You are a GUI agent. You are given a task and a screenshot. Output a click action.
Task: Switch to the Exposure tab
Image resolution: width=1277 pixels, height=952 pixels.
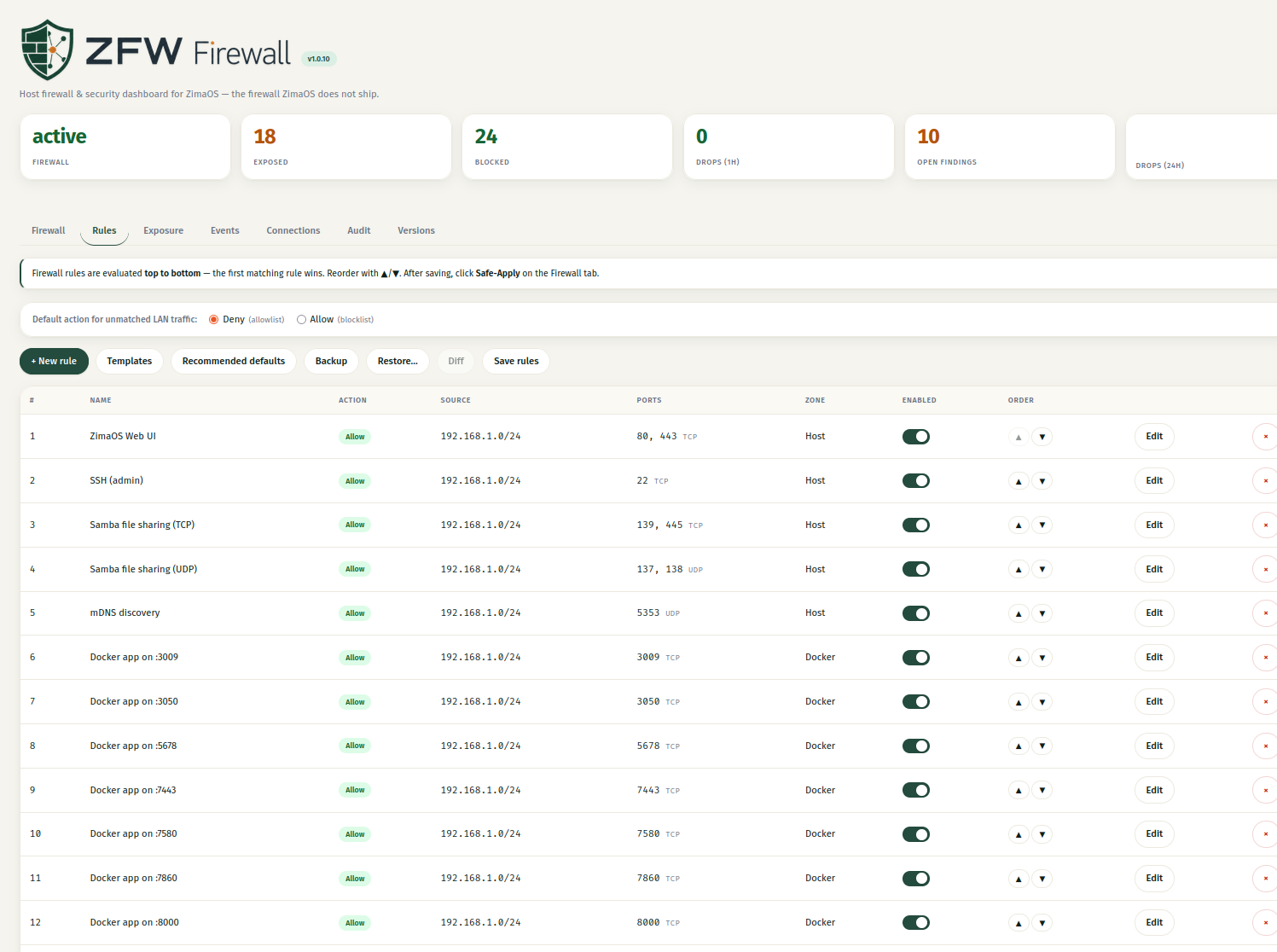[x=163, y=231]
